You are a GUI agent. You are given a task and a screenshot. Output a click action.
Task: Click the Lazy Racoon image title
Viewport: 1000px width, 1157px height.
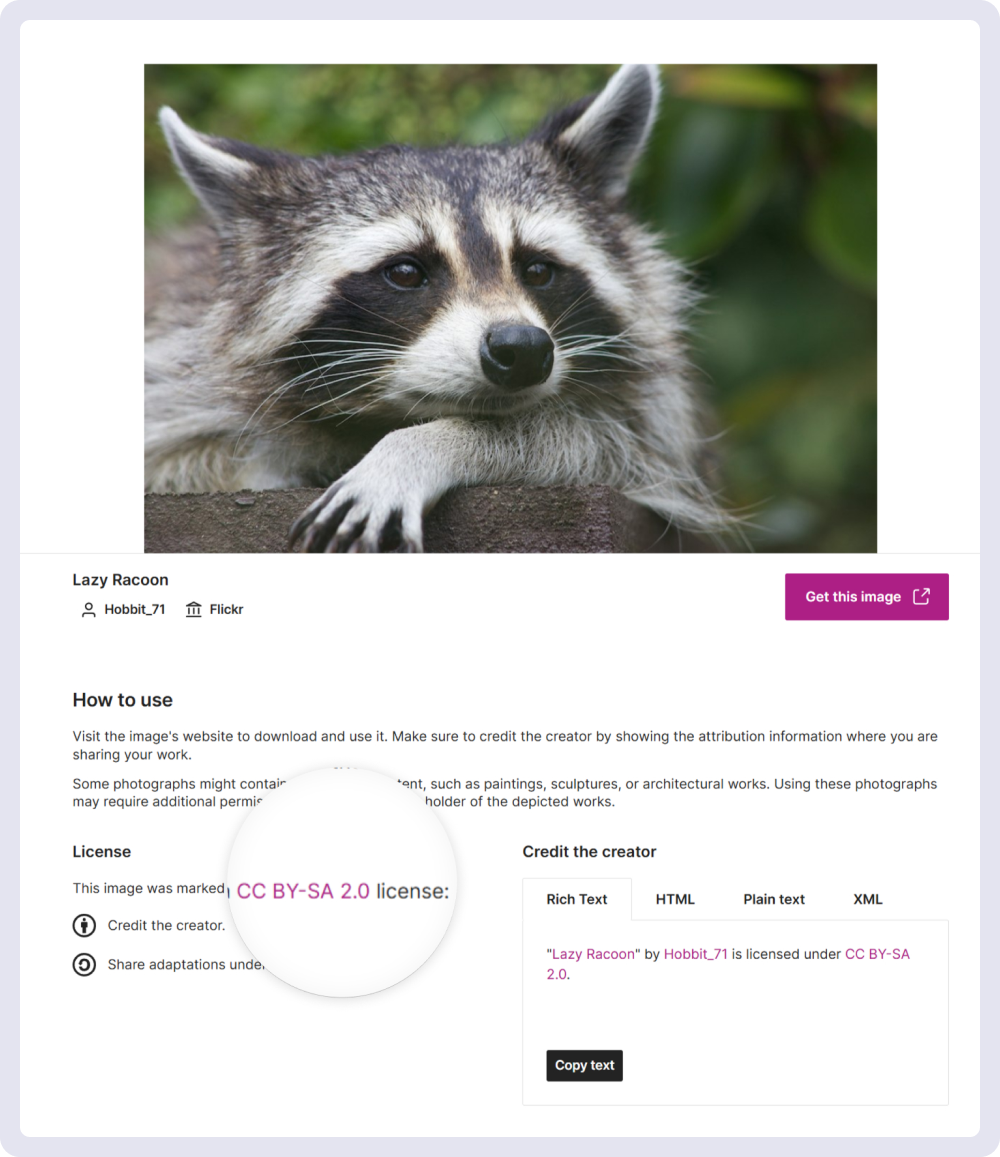point(120,580)
